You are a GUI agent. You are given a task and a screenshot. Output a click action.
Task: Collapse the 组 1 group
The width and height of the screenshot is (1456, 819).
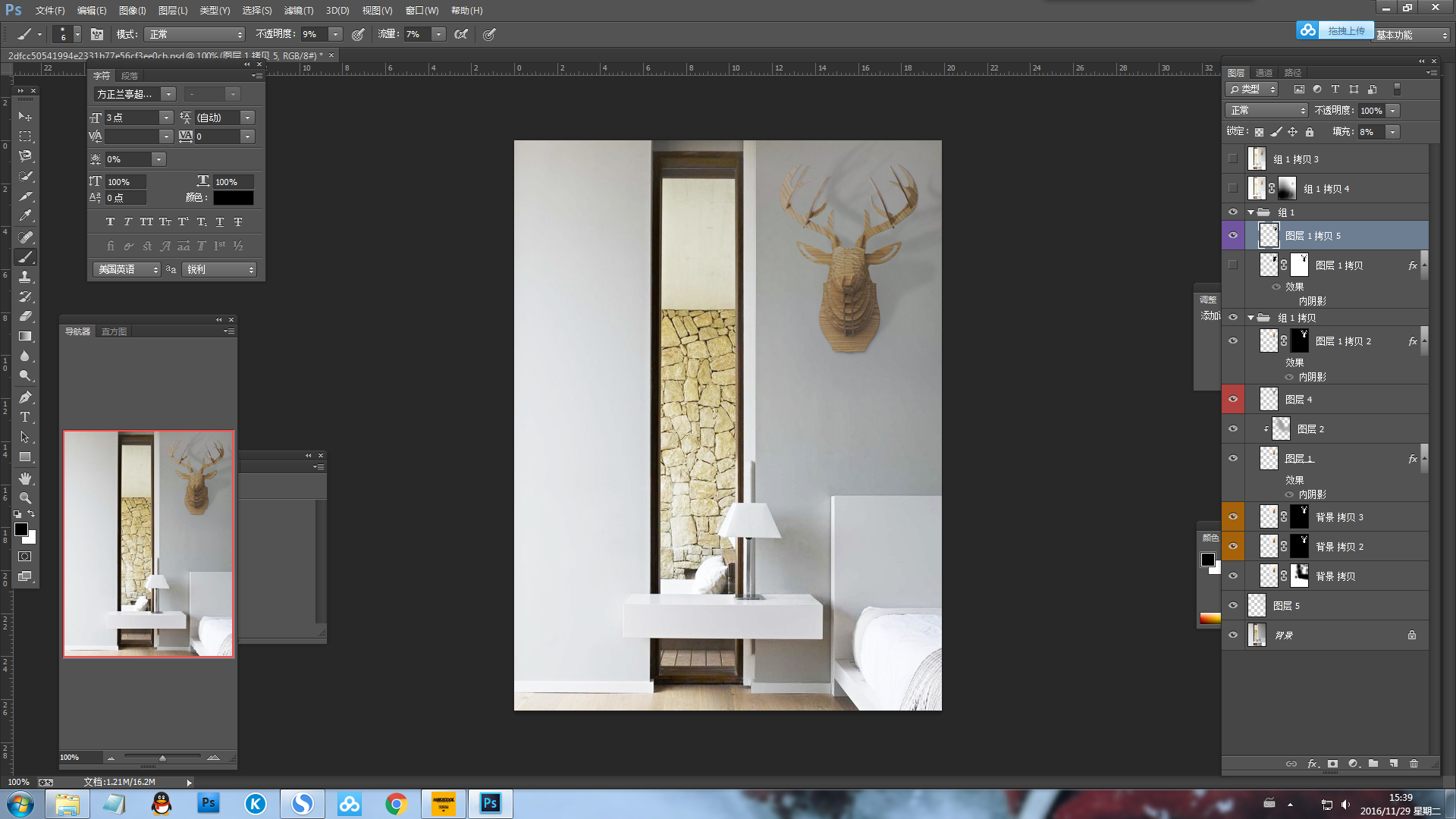[x=1250, y=212]
